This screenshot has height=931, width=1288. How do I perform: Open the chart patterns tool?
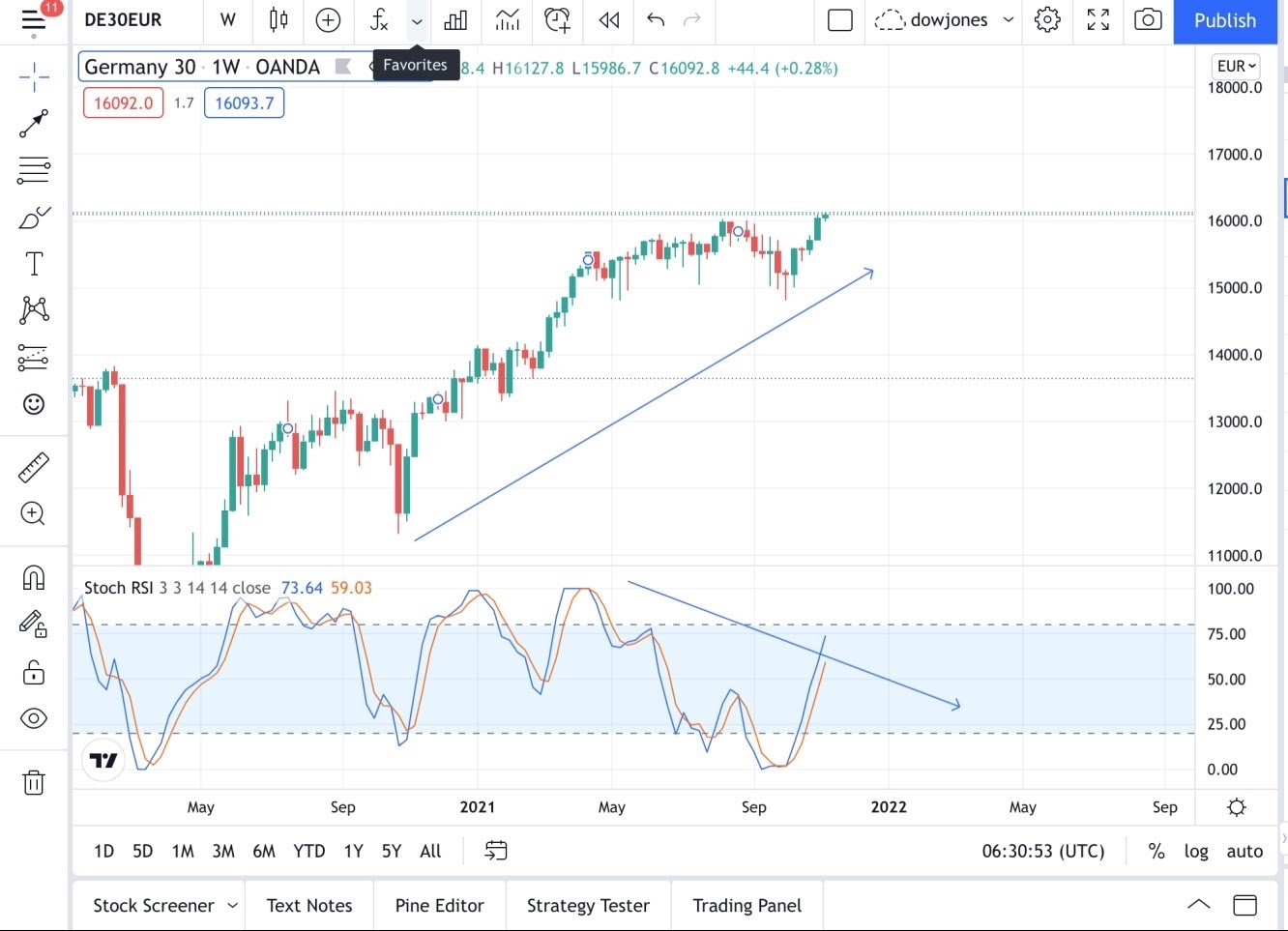pyautogui.click(x=34, y=309)
